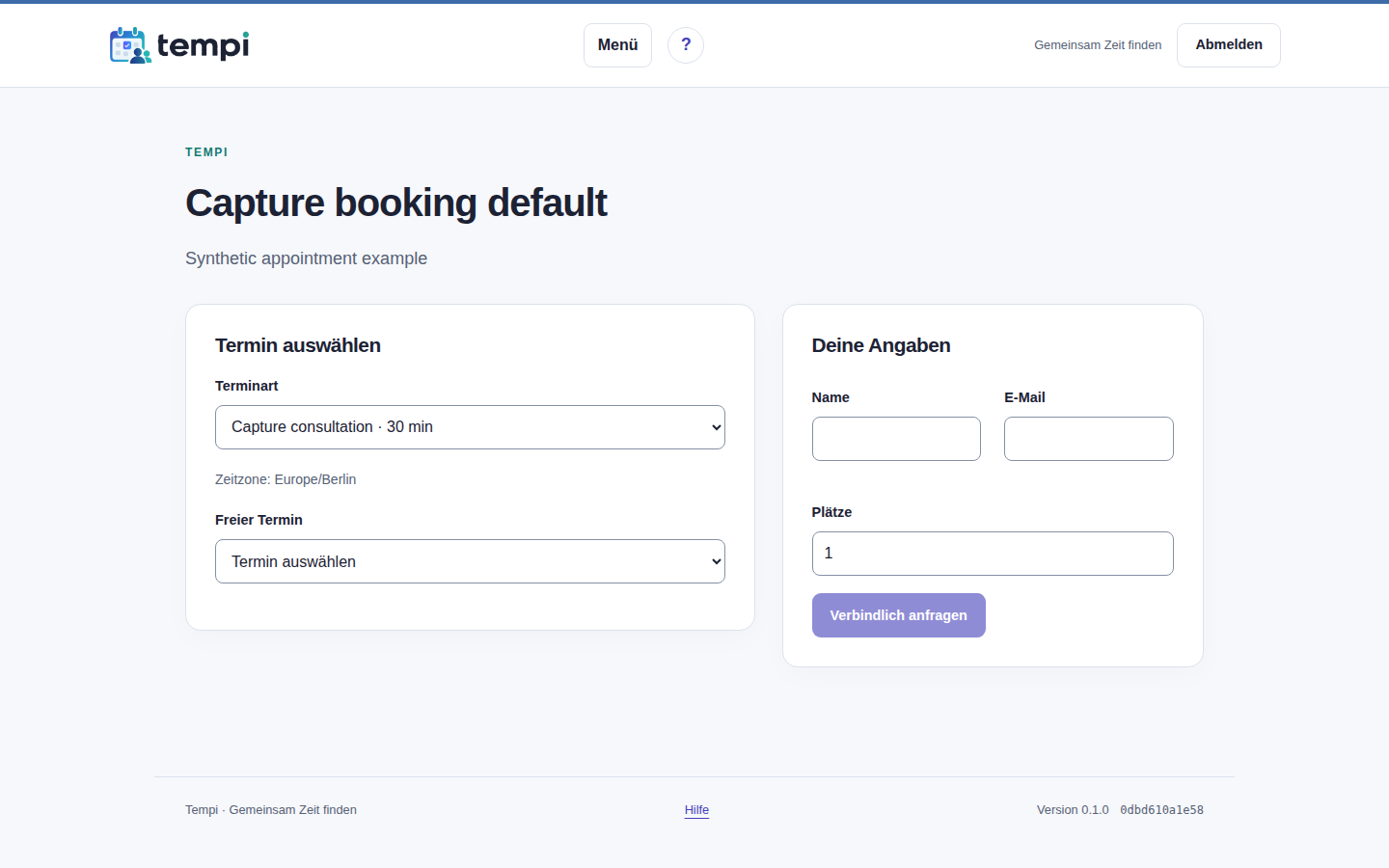Viewport: 1389px width, 868px height.
Task: Click 'Version 0.1.0' in footer
Action: [x=1073, y=810]
